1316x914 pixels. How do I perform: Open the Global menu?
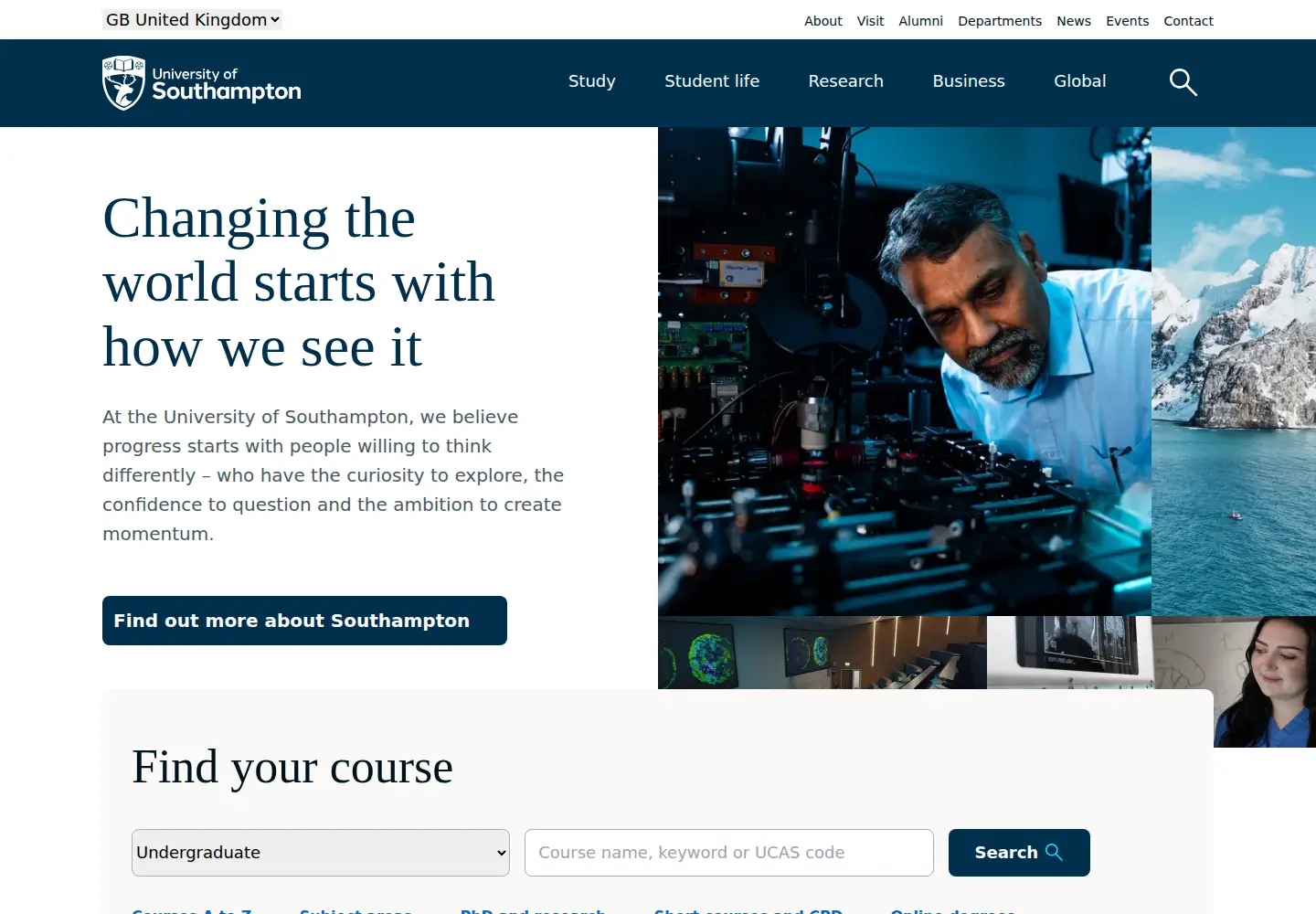tap(1080, 81)
